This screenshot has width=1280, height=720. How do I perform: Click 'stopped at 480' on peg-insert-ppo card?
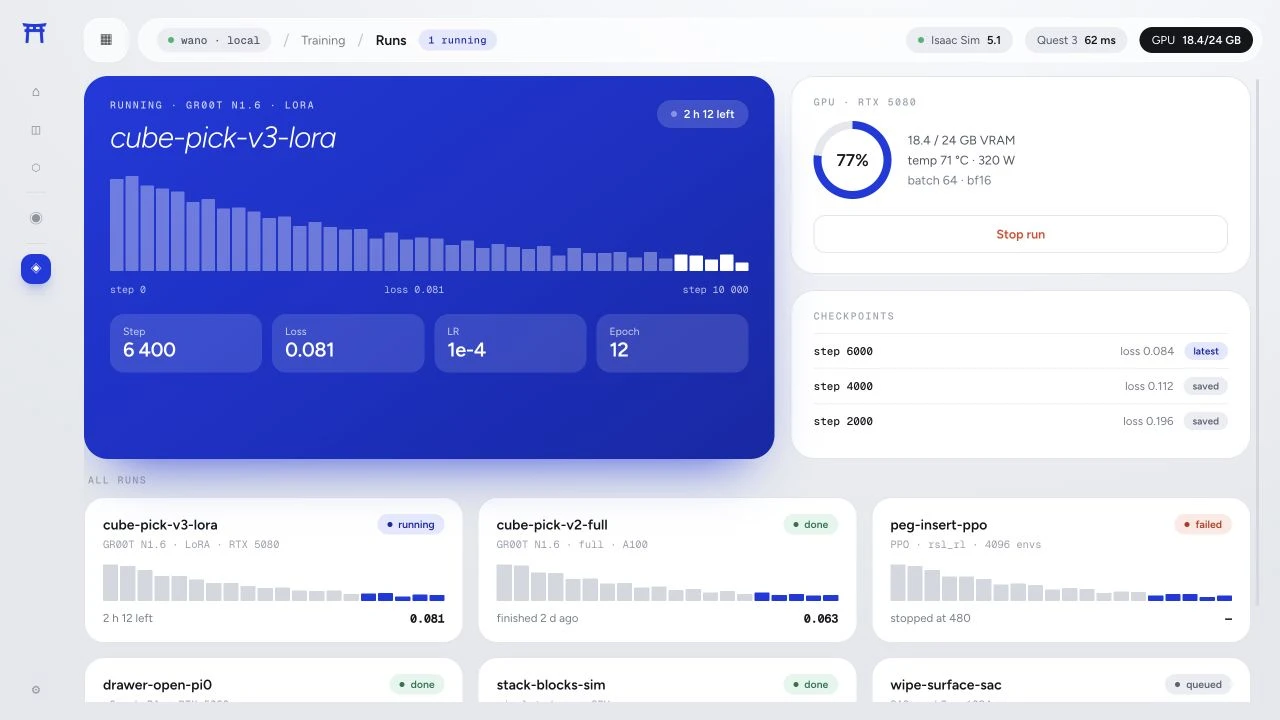[930, 618]
